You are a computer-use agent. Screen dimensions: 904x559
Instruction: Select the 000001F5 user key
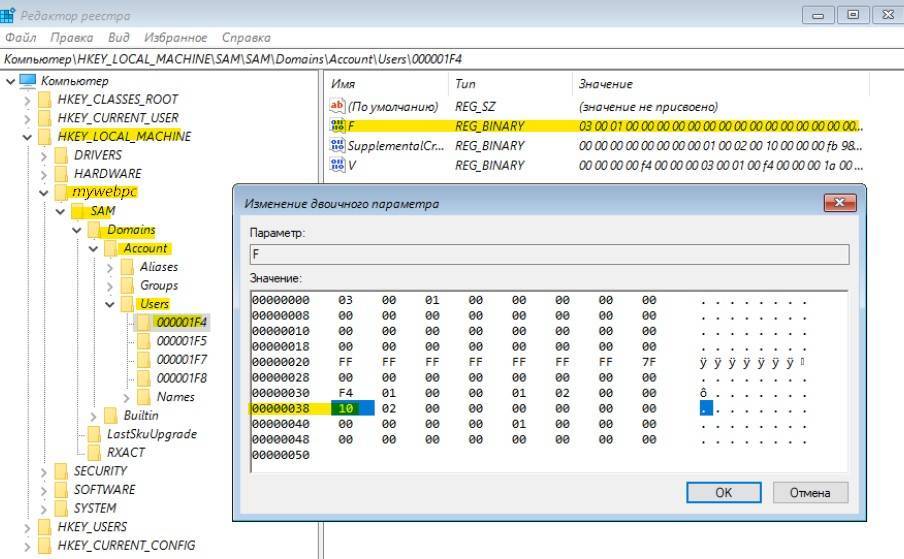click(181, 341)
